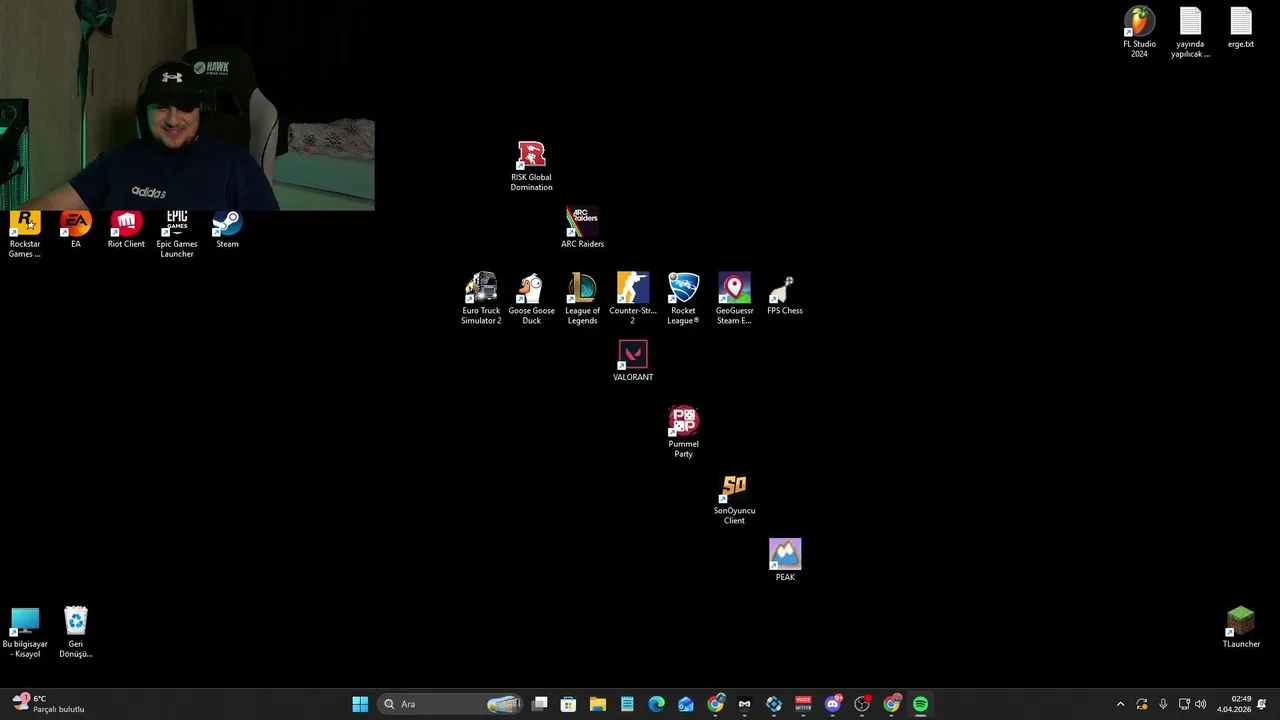Image resolution: width=1280 pixels, height=720 pixels.
Task: Open Spotify from the taskbar
Action: 920,704
